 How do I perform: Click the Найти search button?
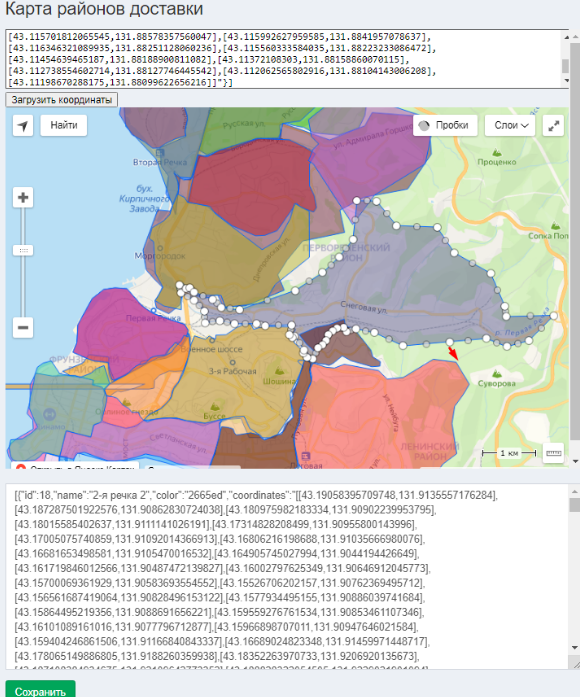64,125
